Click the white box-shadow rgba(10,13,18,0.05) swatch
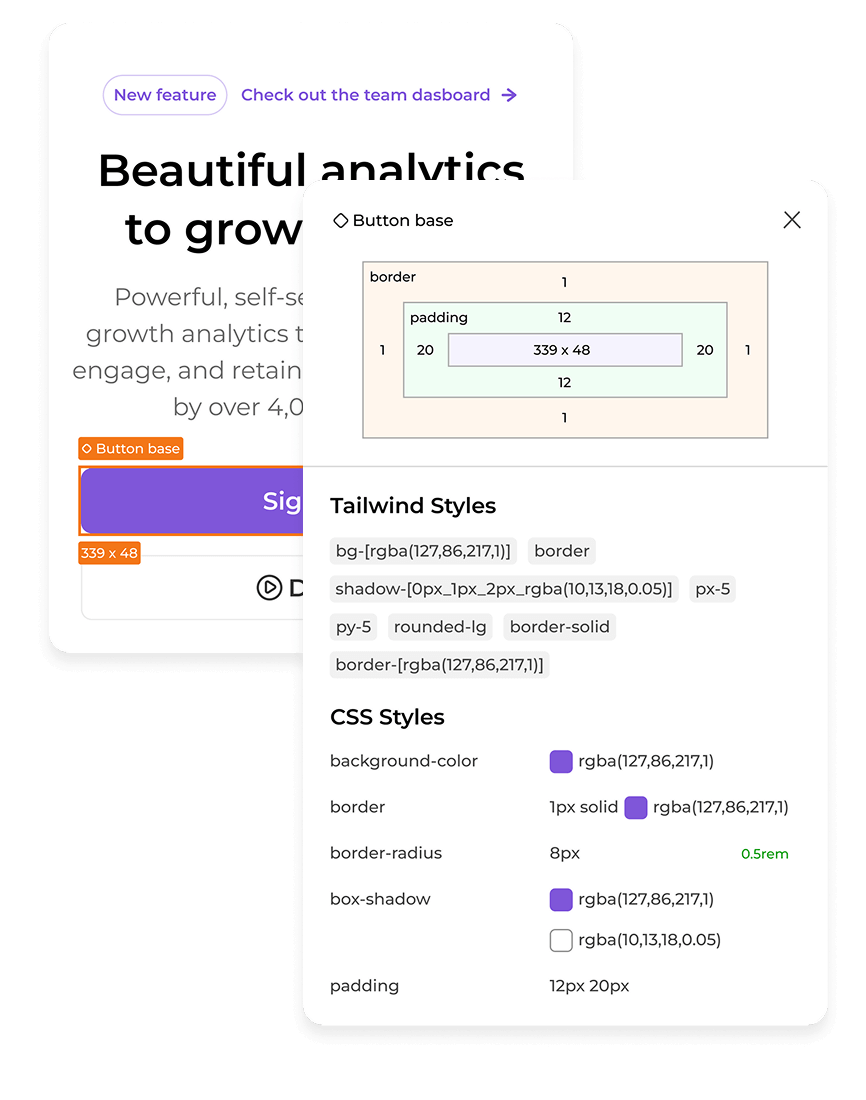This screenshot has width=866, height=1100. pos(561,940)
